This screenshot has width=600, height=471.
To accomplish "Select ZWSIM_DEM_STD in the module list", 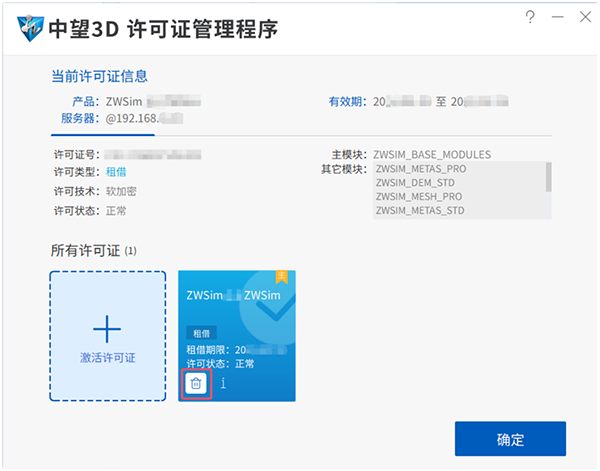I will point(415,183).
